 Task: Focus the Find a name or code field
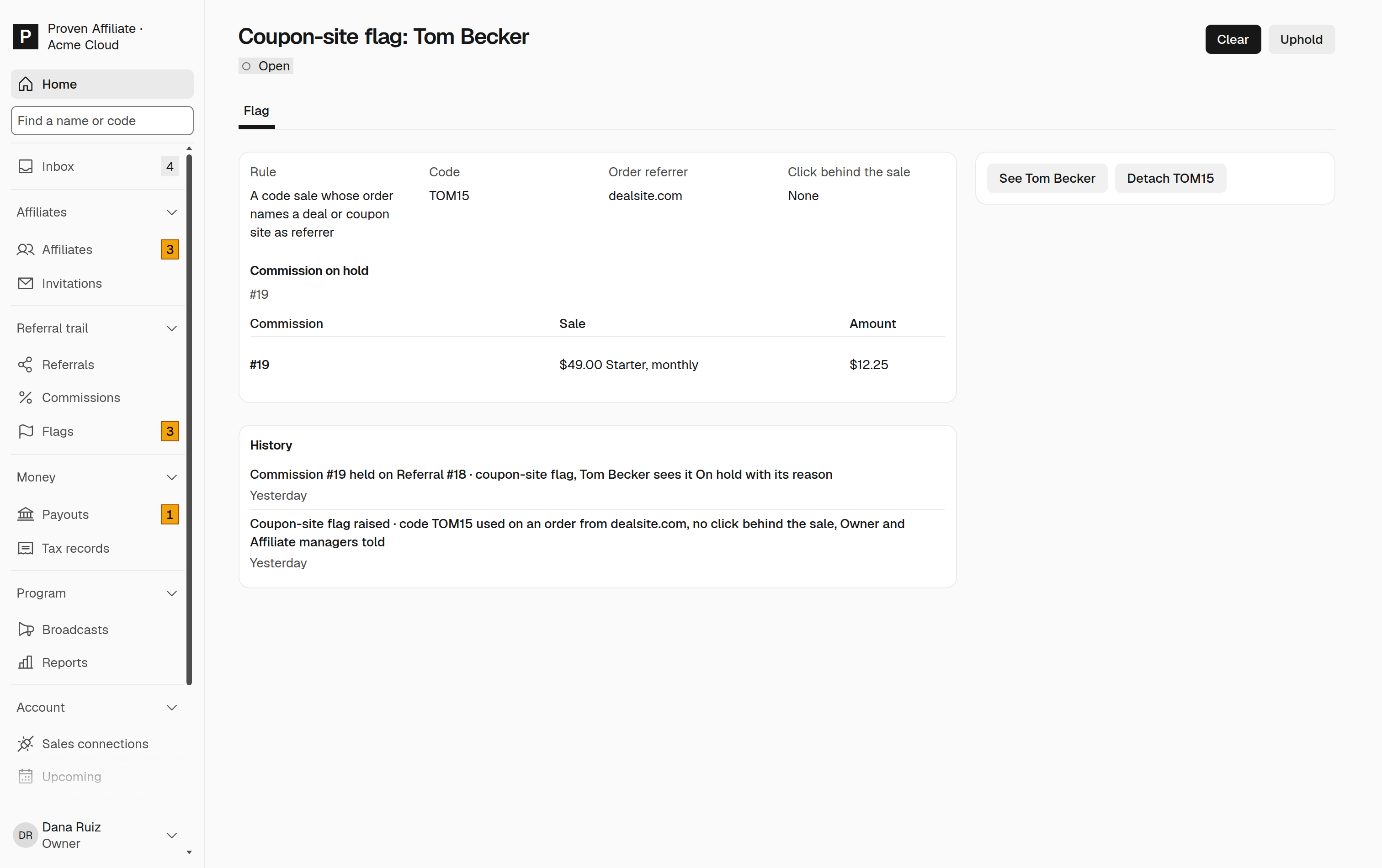pyautogui.click(x=102, y=121)
